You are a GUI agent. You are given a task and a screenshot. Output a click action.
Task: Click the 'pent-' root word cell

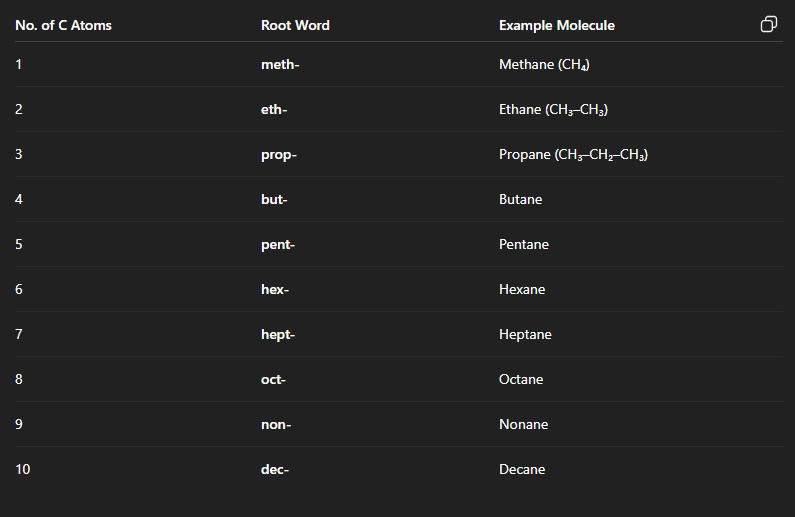pos(278,244)
